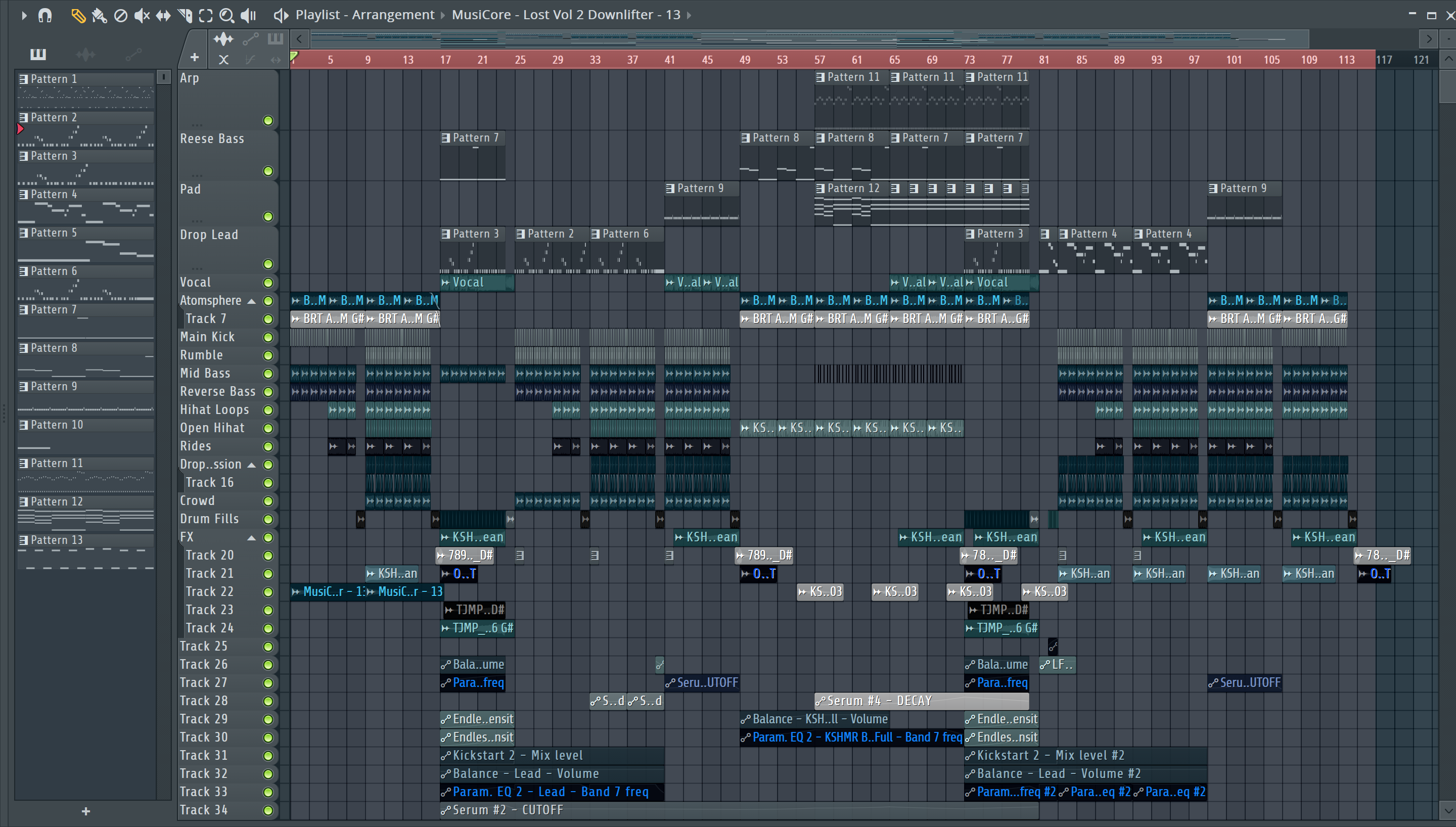Add new pattern with bottom plus
Screen dimensions: 1456x827
click(x=86, y=812)
